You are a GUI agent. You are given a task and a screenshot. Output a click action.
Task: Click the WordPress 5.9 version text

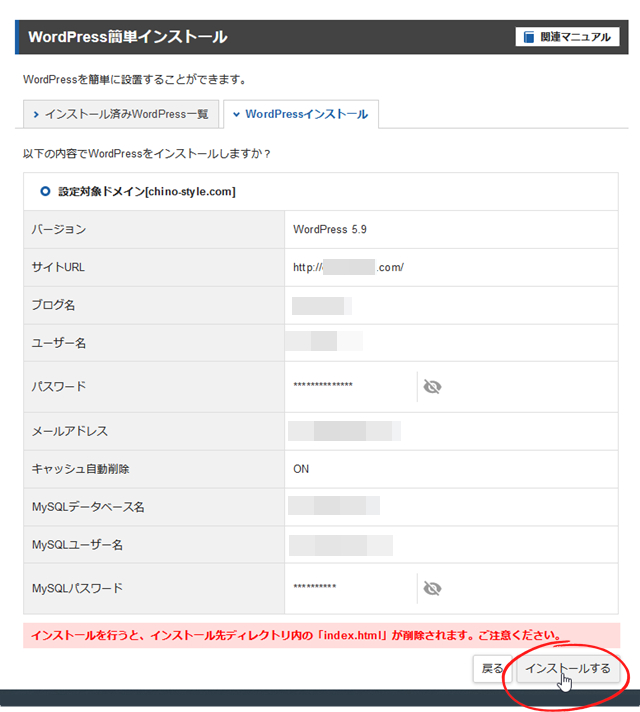(330, 229)
